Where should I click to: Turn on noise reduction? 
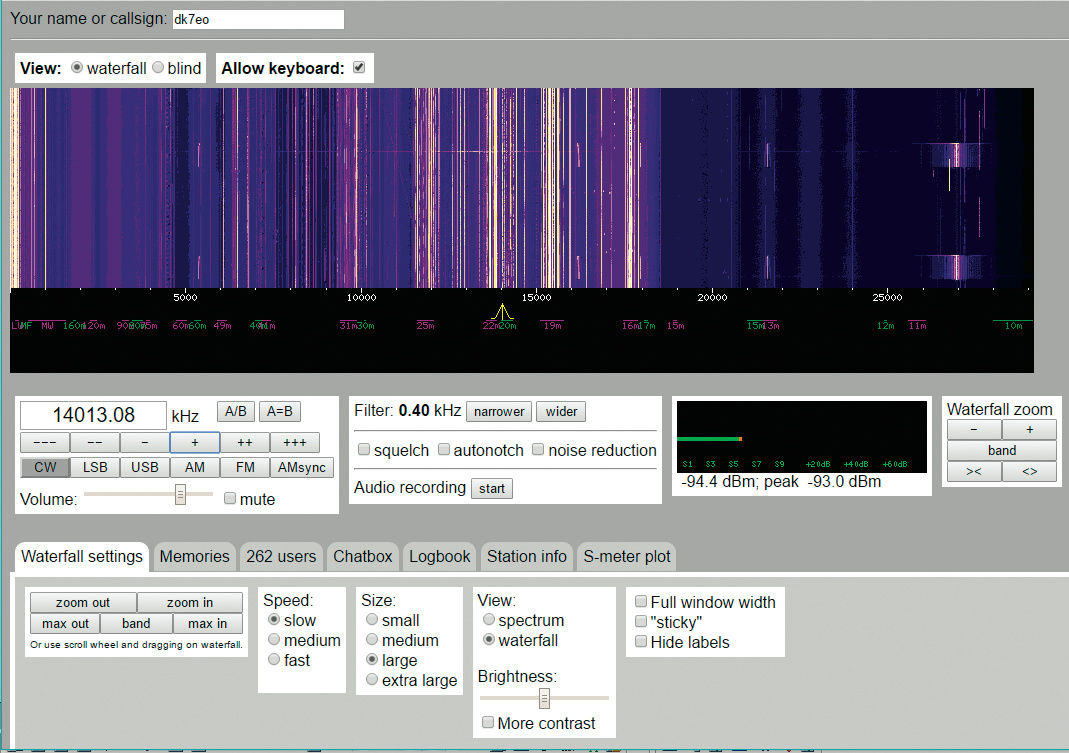(x=539, y=450)
